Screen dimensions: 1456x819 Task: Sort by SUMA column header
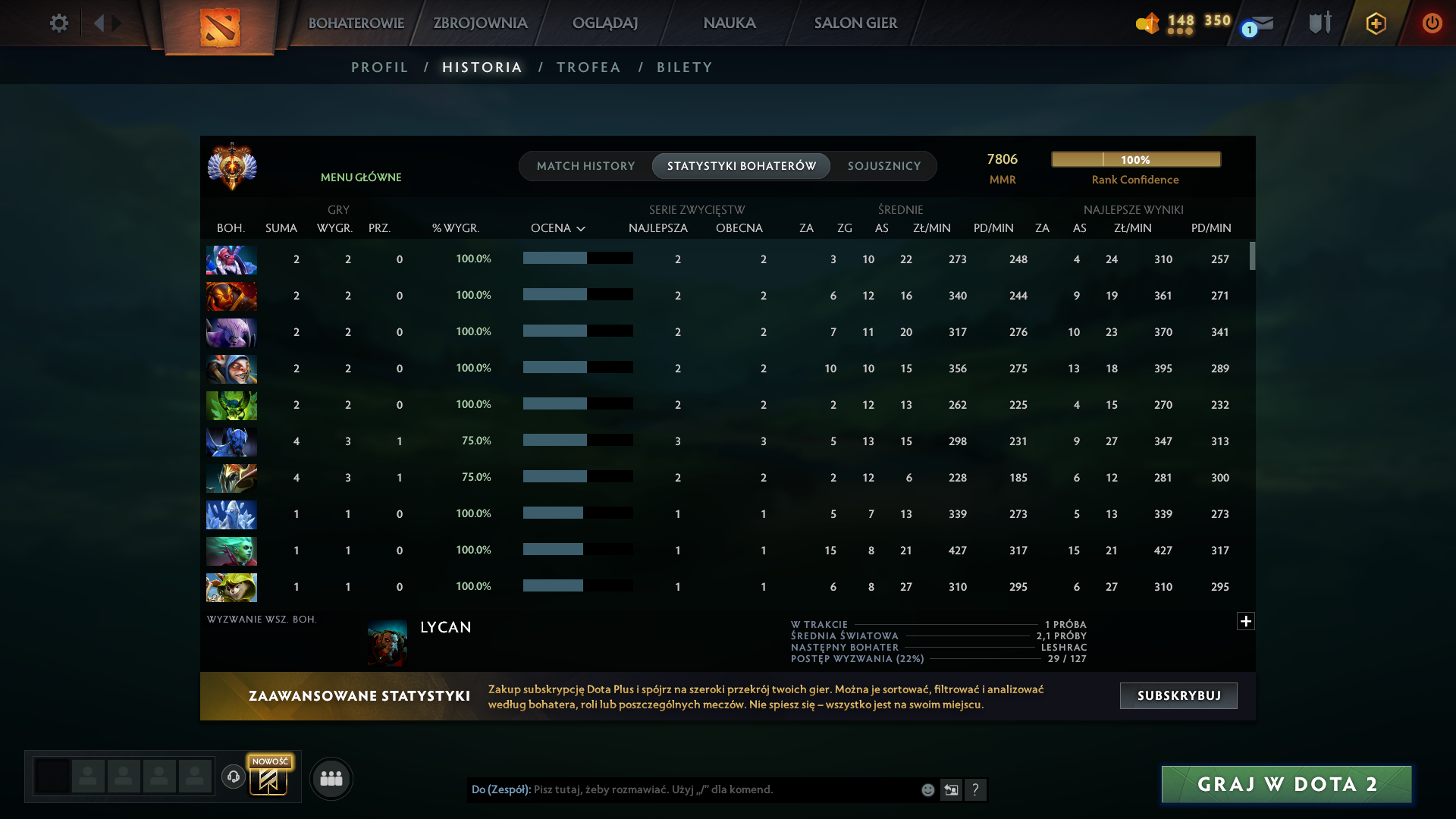click(281, 228)
